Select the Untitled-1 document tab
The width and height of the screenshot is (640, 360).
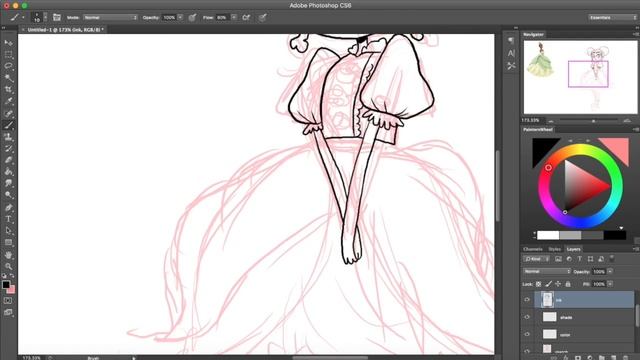[65, 30]
